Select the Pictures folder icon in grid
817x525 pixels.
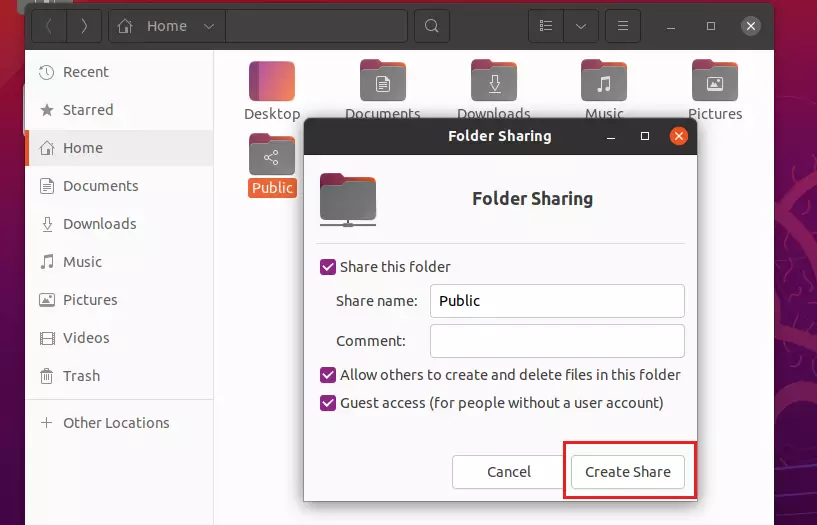coord(715,81)
